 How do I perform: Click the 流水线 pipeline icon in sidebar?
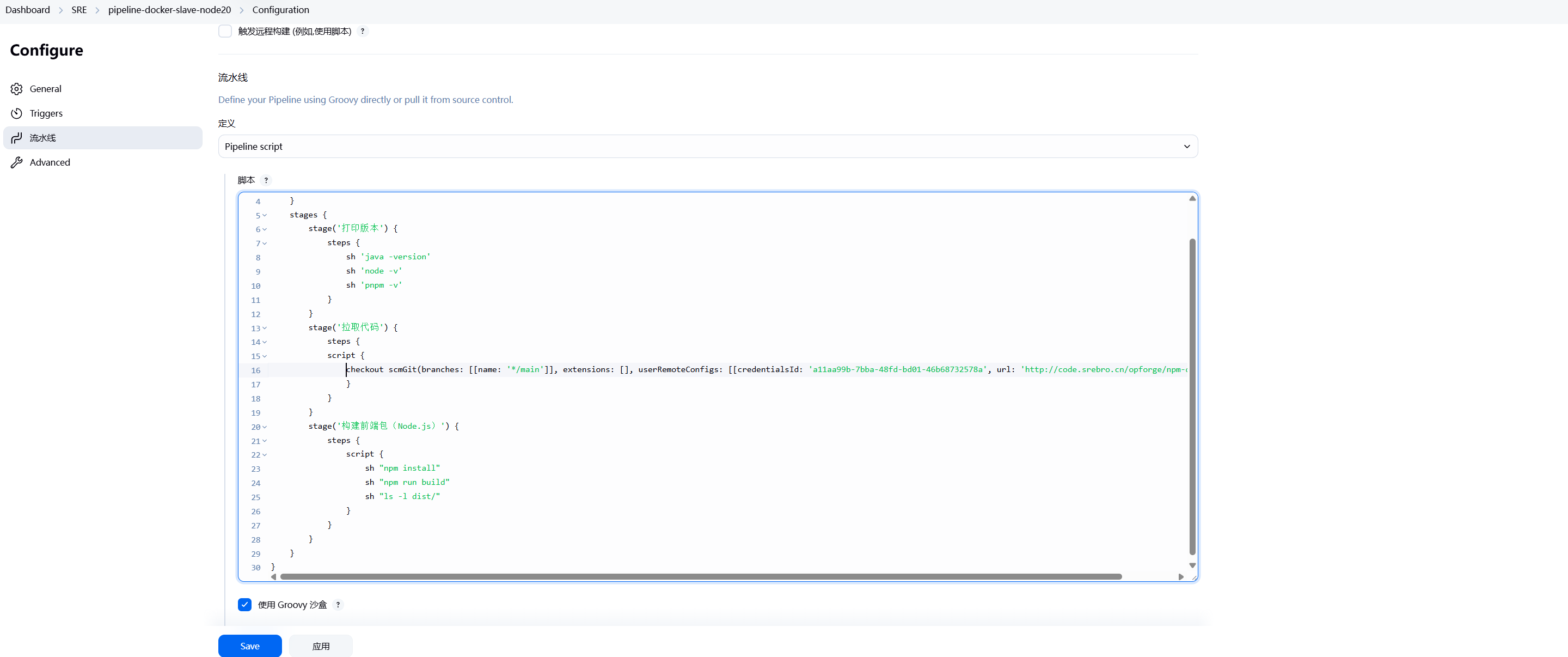[16, 138]
